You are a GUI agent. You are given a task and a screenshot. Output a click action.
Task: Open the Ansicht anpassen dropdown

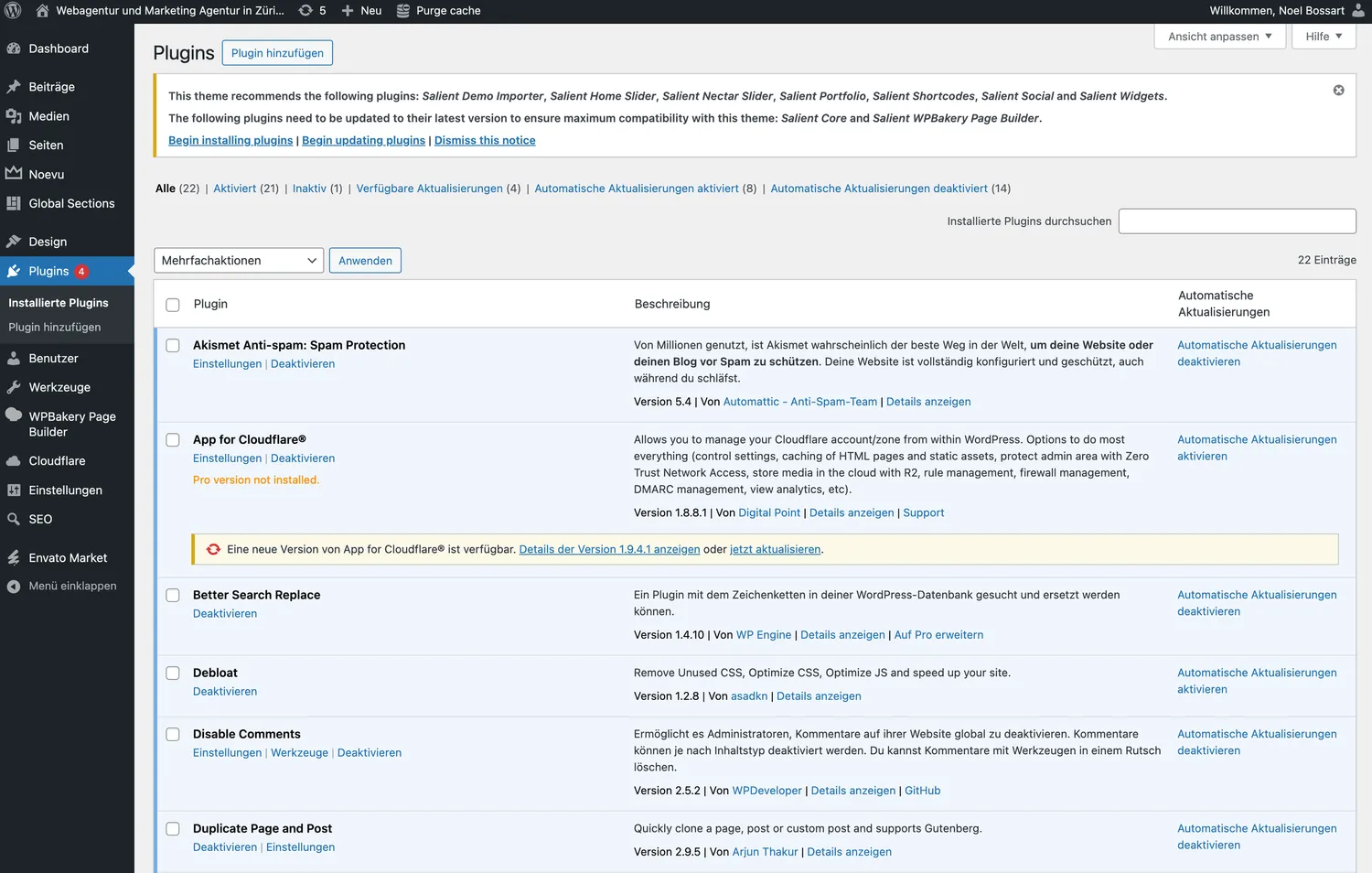click(x=1219, y=36)
